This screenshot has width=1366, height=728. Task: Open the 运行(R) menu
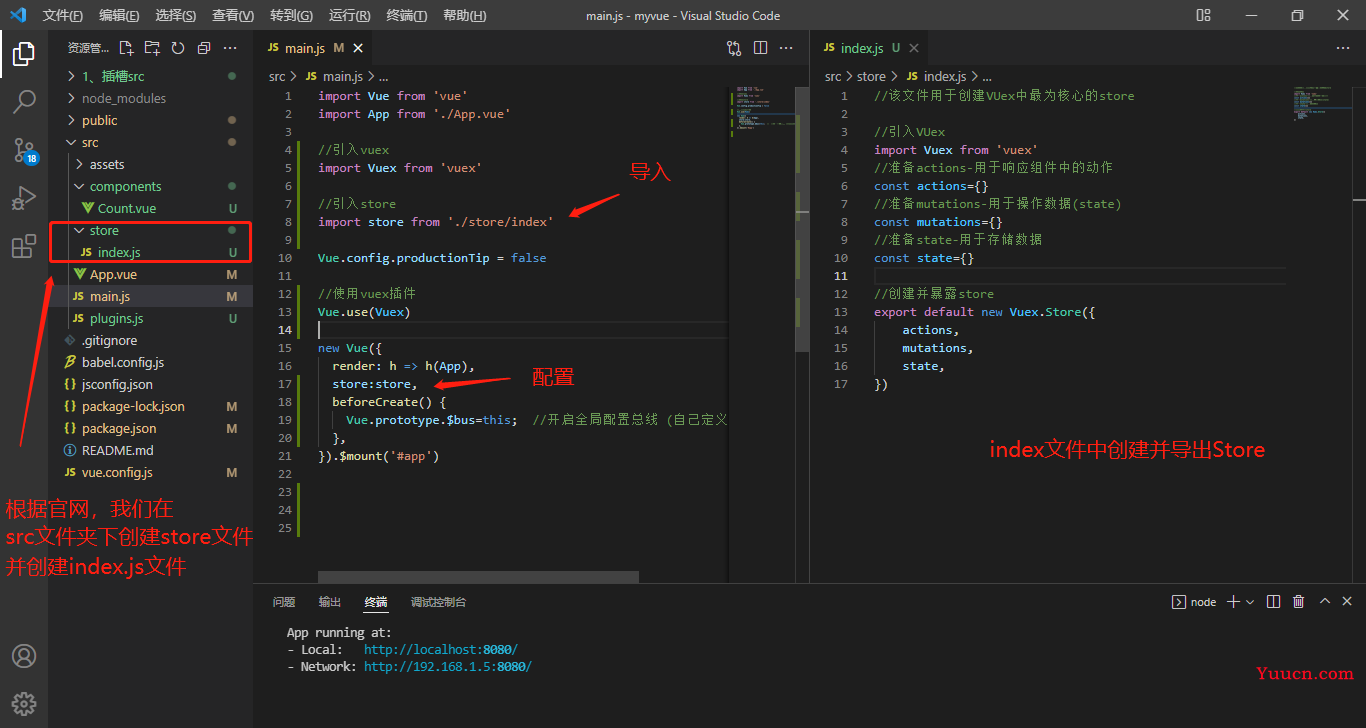(349, 15)
